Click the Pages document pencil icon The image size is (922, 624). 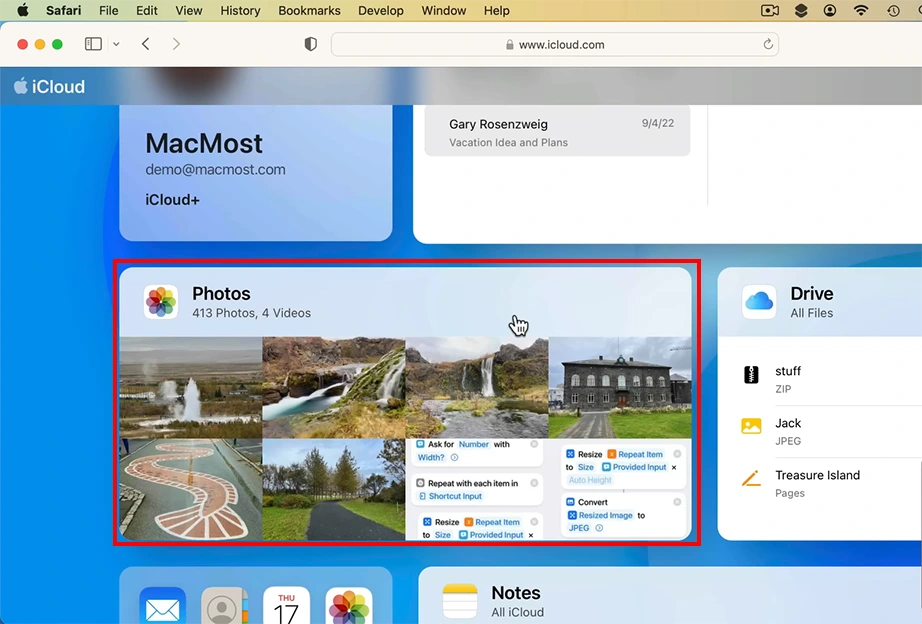[x=751, y=478]
